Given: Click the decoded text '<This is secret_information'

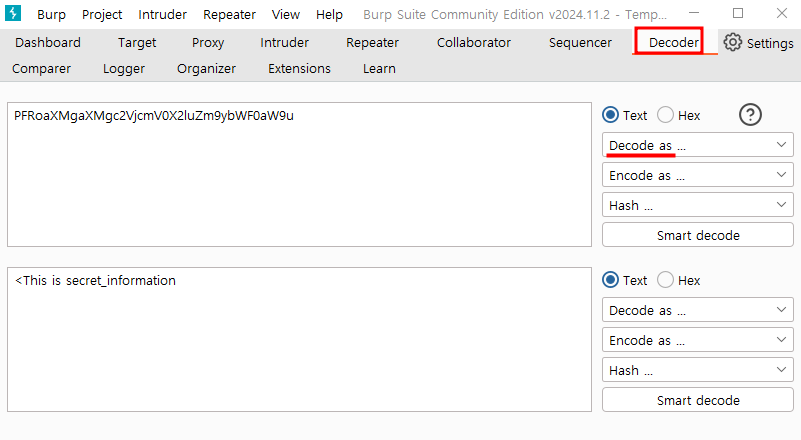Looking at the screenshot, I should (x=95, y=281).
